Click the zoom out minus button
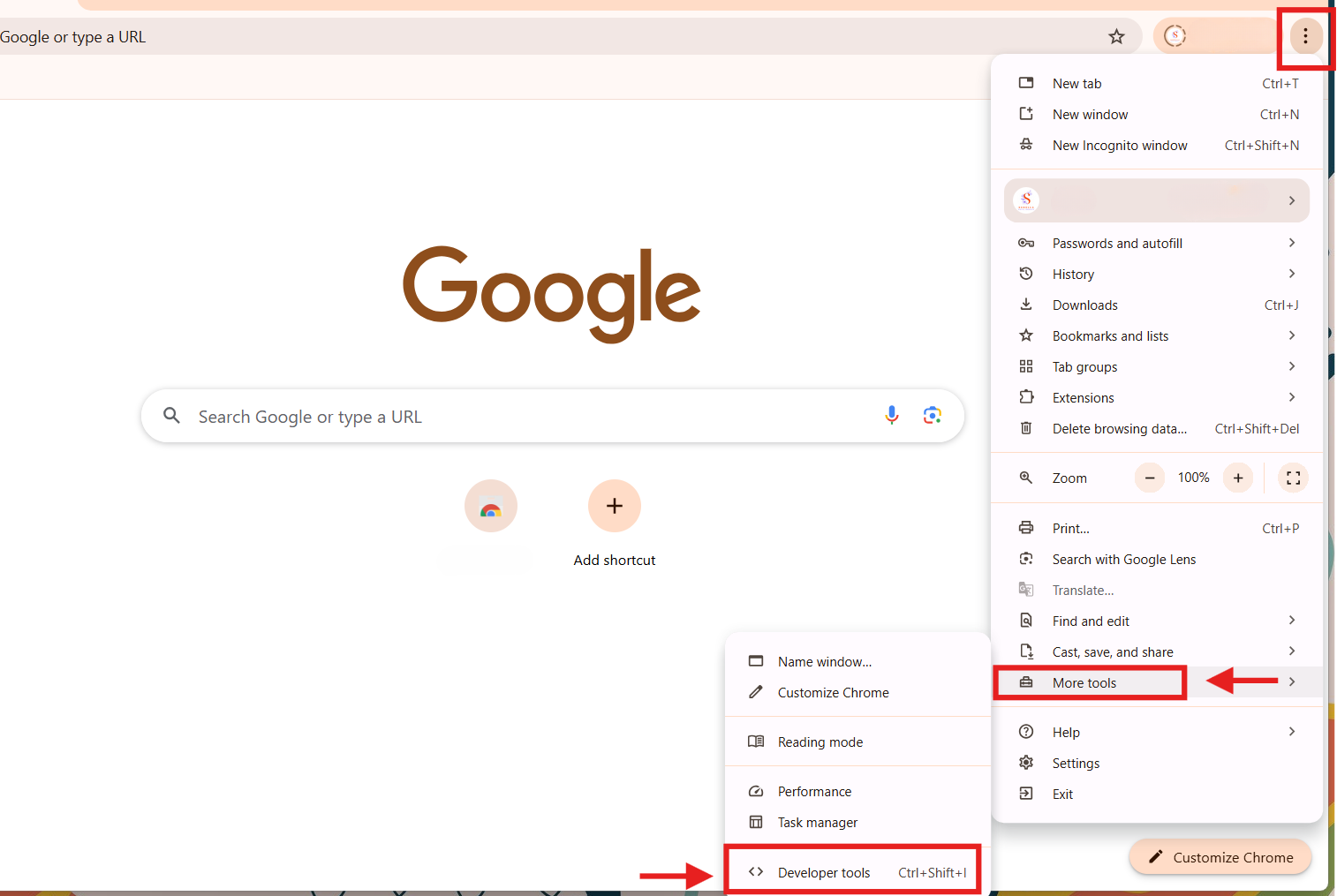The height and width of the screenshot is (896, 1337). click(1149, 478)
